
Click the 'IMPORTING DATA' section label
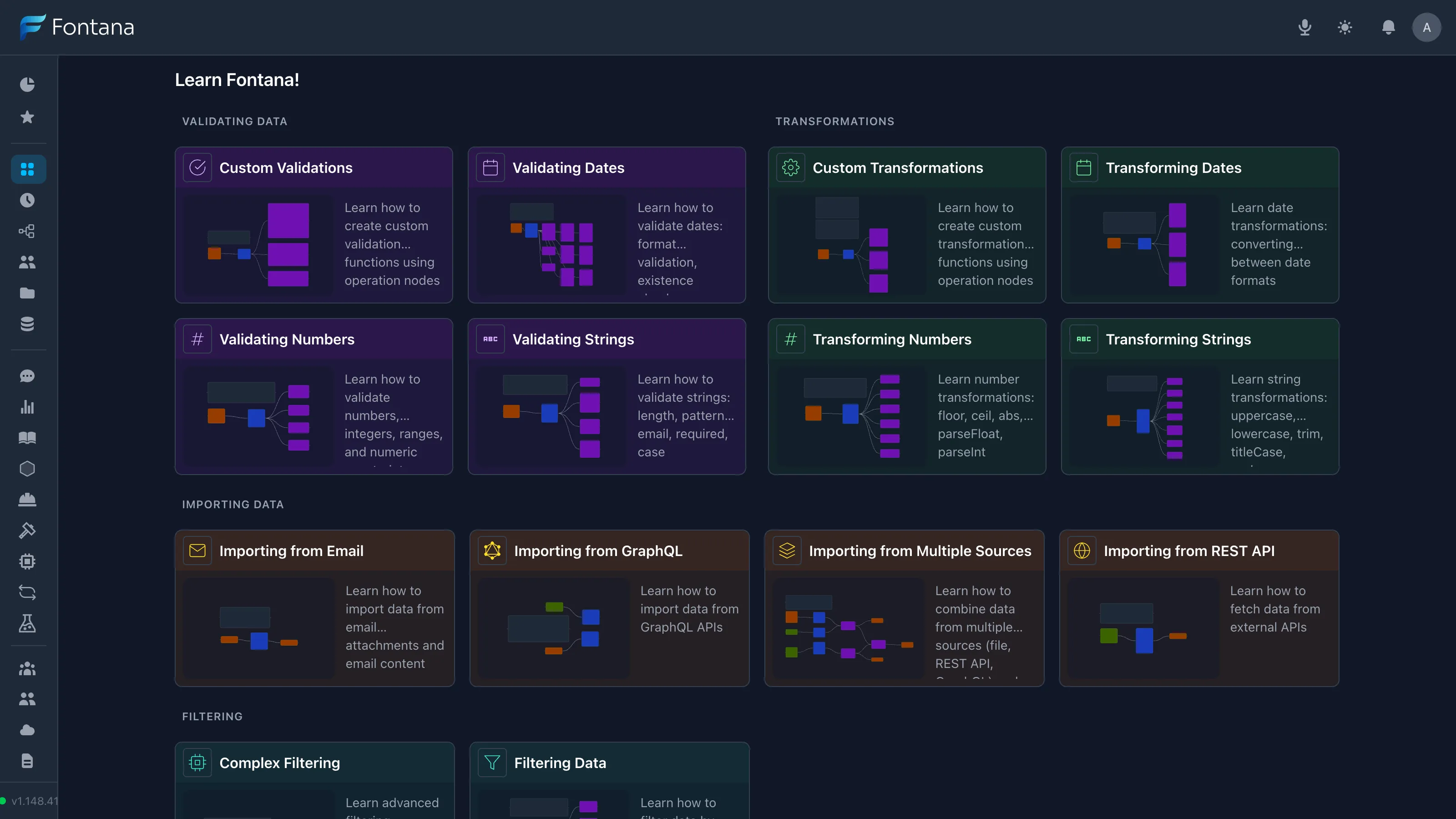233,504
